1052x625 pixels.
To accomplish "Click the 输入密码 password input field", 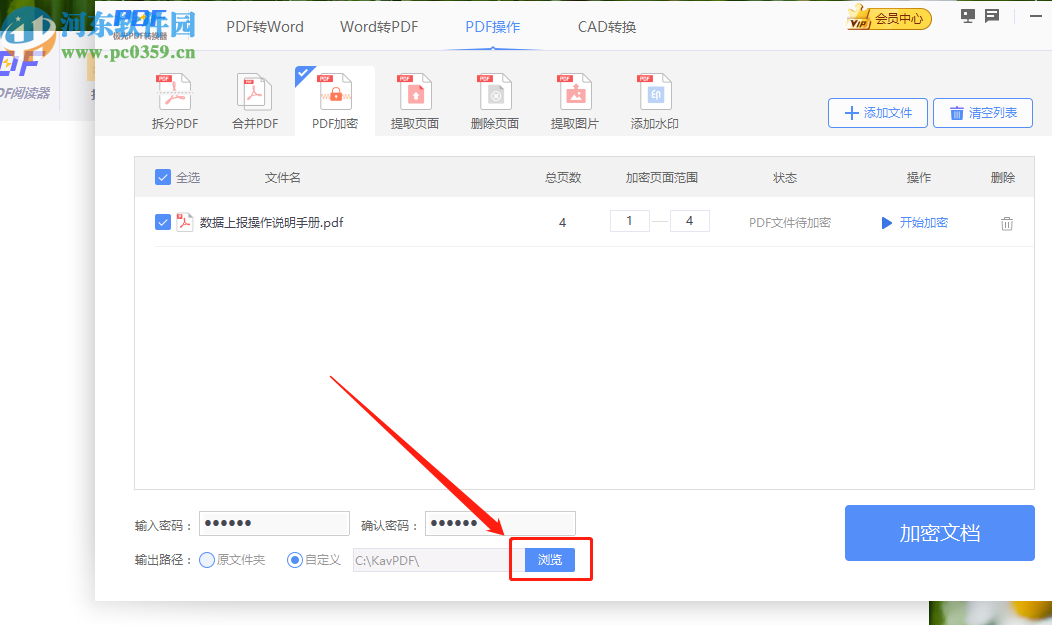I will point(274,523).
